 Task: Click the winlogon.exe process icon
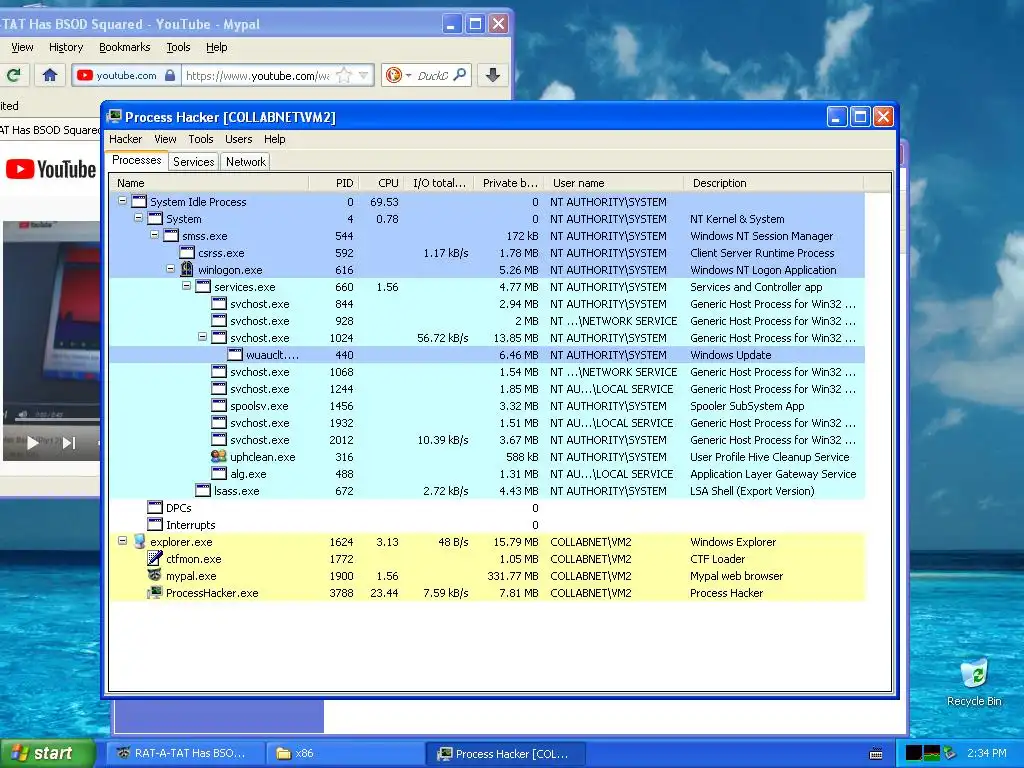pyautogui.click(x=187, y=270)
